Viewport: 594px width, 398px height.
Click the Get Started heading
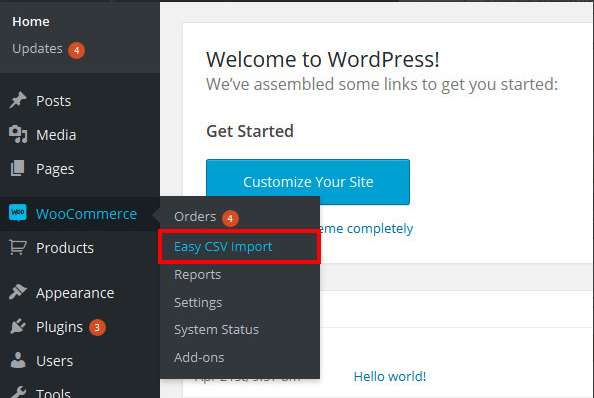[x=250, y=131]
